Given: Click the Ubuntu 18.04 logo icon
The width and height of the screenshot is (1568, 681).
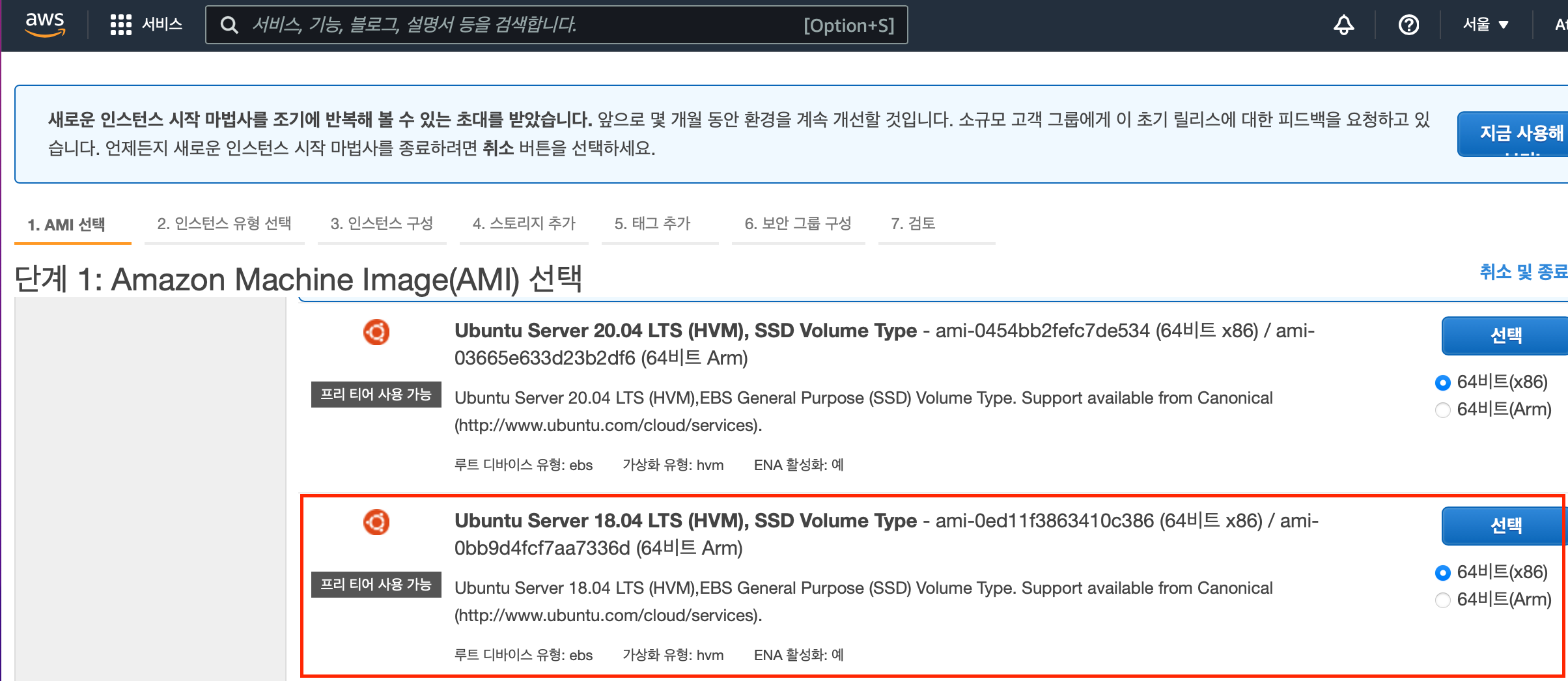Looking at the screenshot, I should 376,522.
